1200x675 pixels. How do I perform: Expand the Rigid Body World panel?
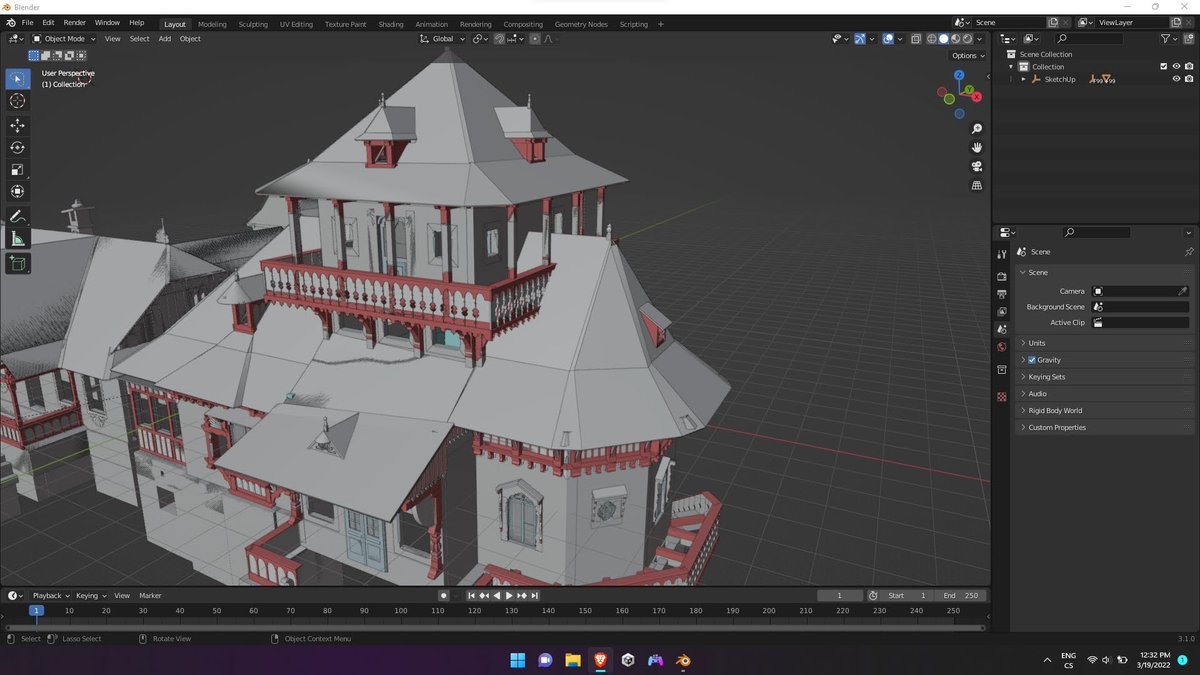(1106, 410)
